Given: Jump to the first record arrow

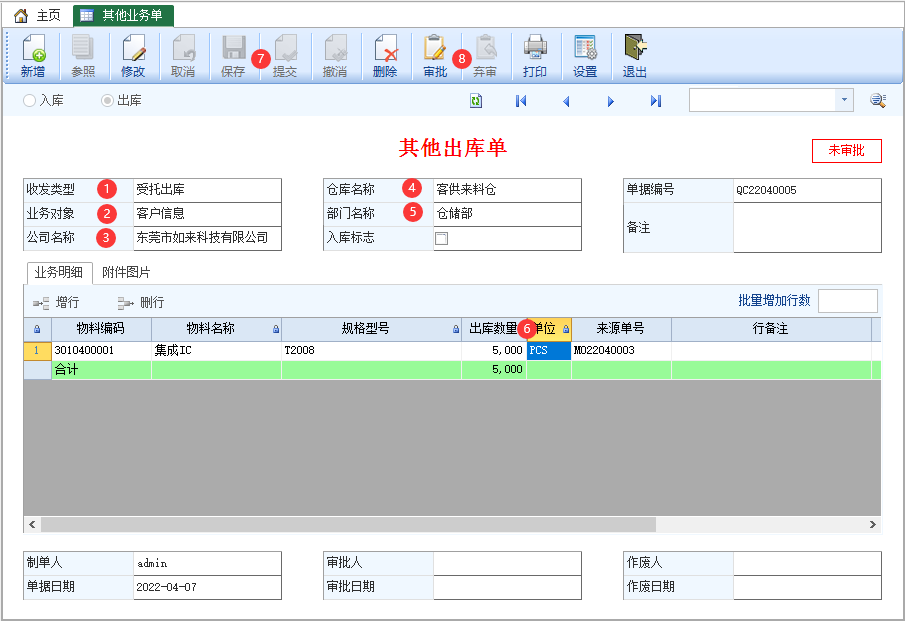Looking at the screenshot, I should (521, 101).
